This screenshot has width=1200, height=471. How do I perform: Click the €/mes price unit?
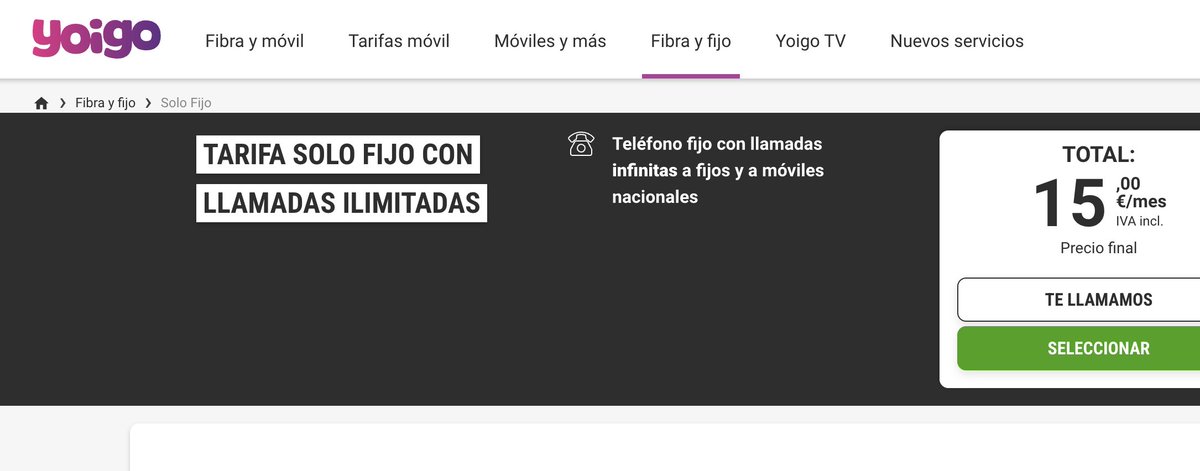(1141, 201)
